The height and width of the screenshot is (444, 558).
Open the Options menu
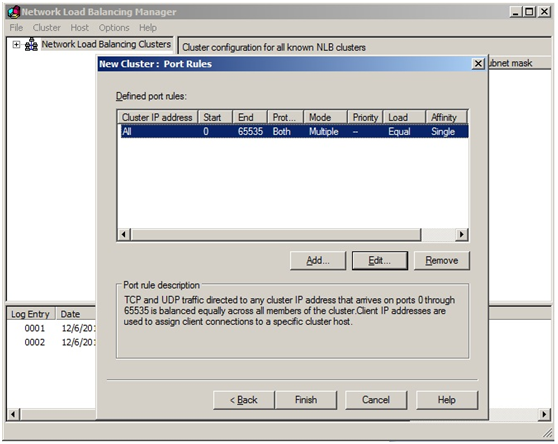point(114,28)
